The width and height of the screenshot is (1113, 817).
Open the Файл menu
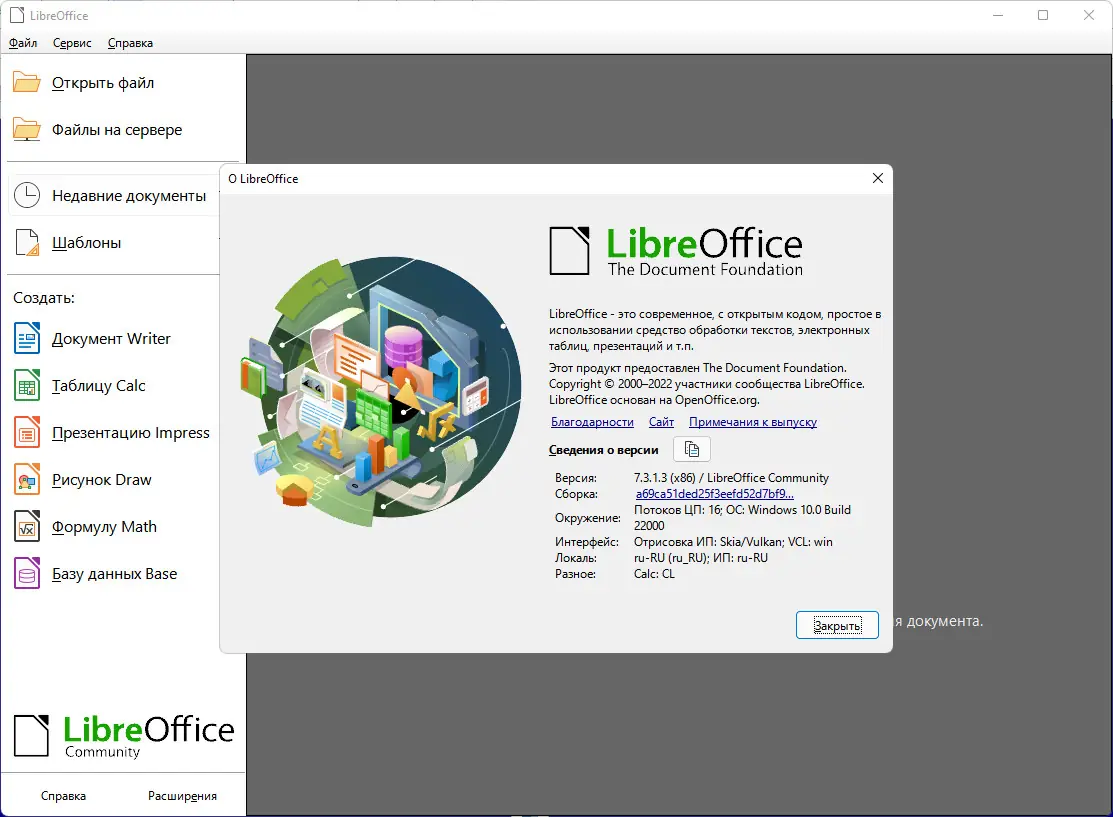point(22,43)
